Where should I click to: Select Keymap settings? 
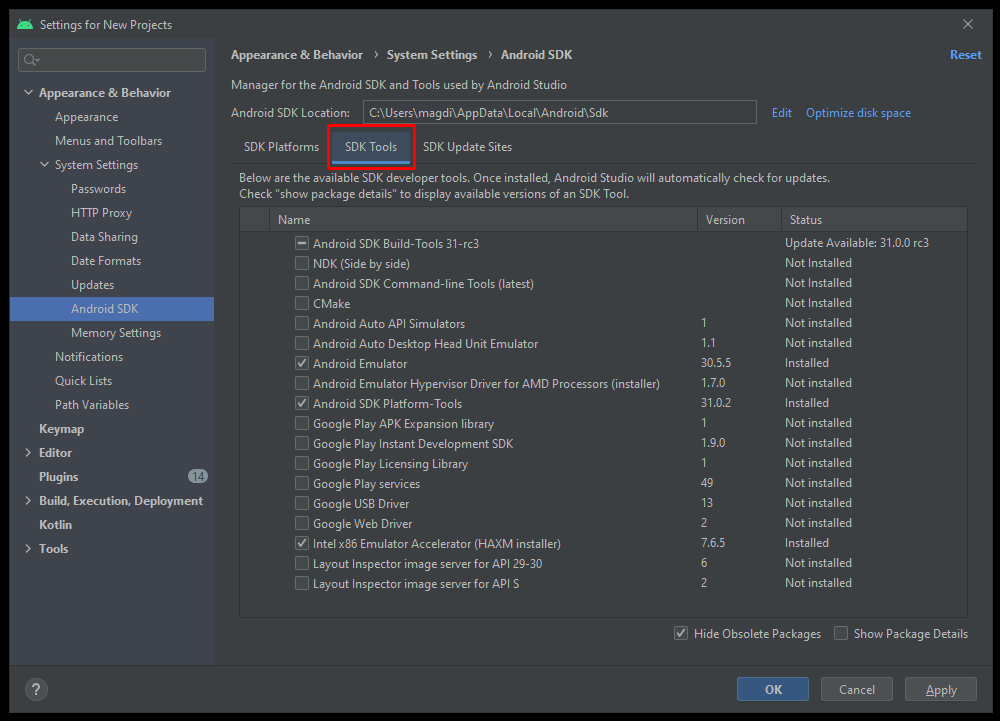point(61,429)
